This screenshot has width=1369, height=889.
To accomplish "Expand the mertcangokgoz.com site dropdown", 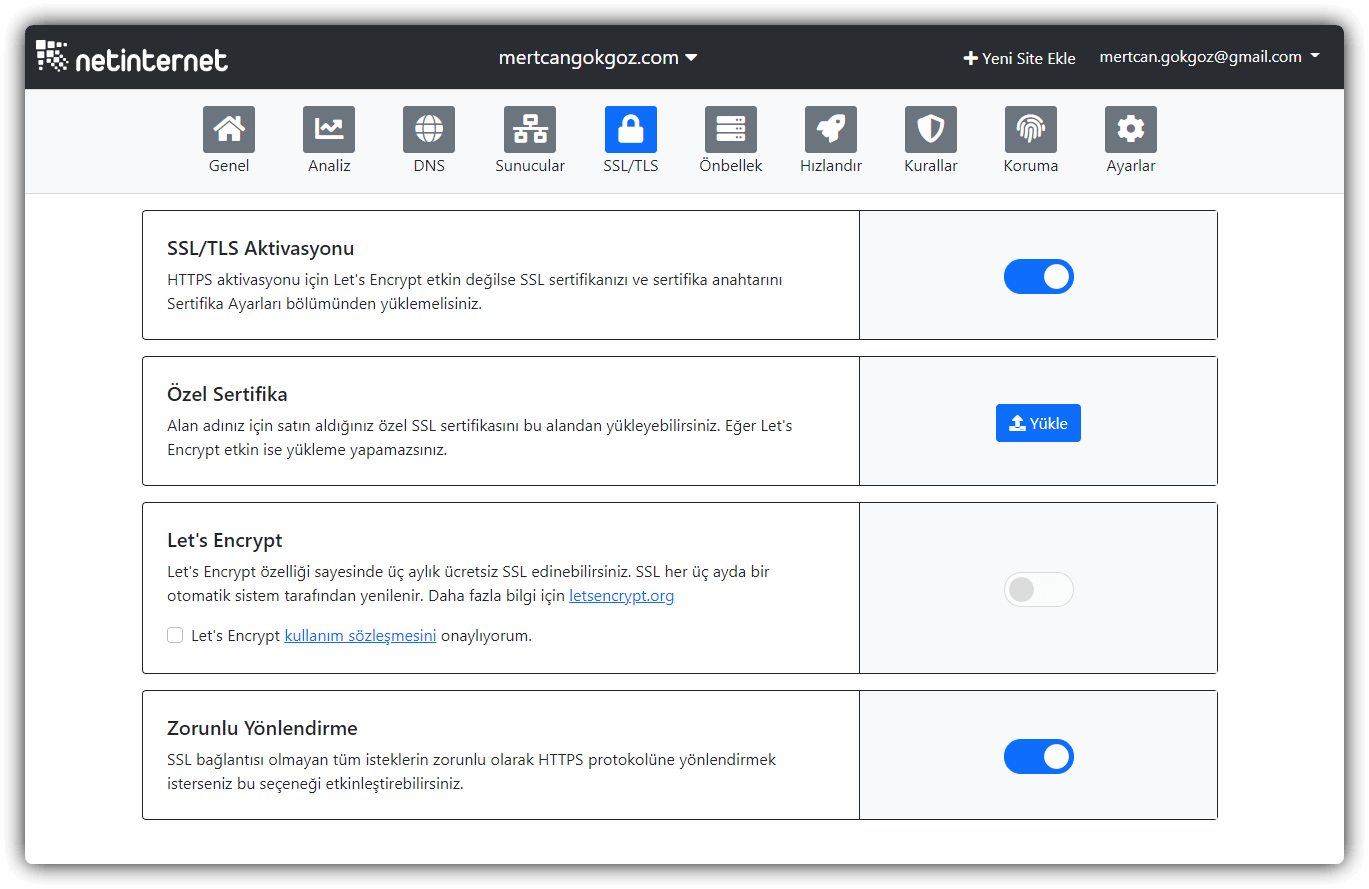I will point(598,58).
